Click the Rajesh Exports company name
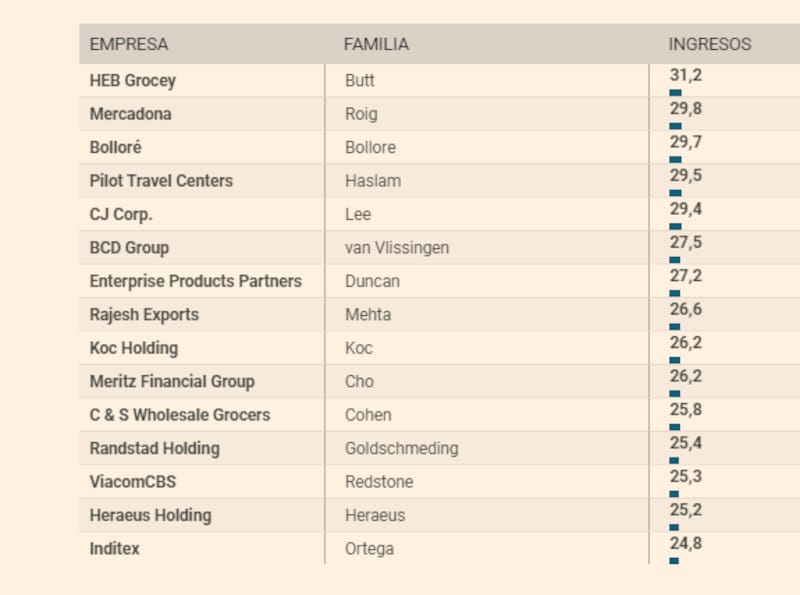 (x=144, y=315)
